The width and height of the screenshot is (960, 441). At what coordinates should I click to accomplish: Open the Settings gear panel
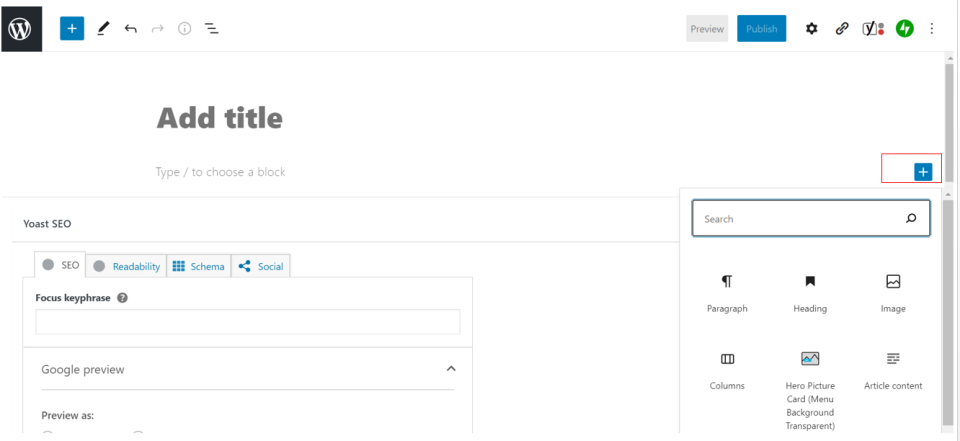[x=812, y=29]
